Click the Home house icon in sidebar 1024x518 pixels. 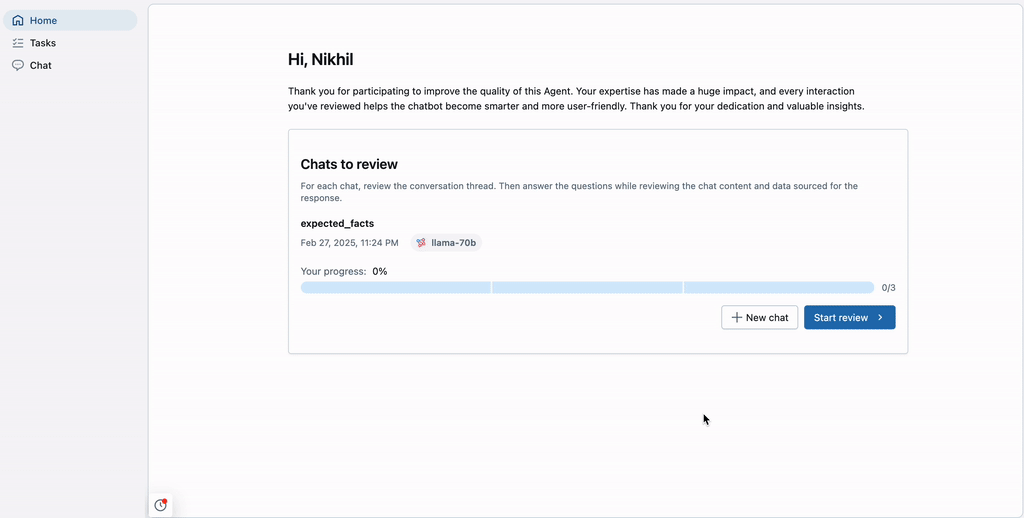(x=18, y=20)
